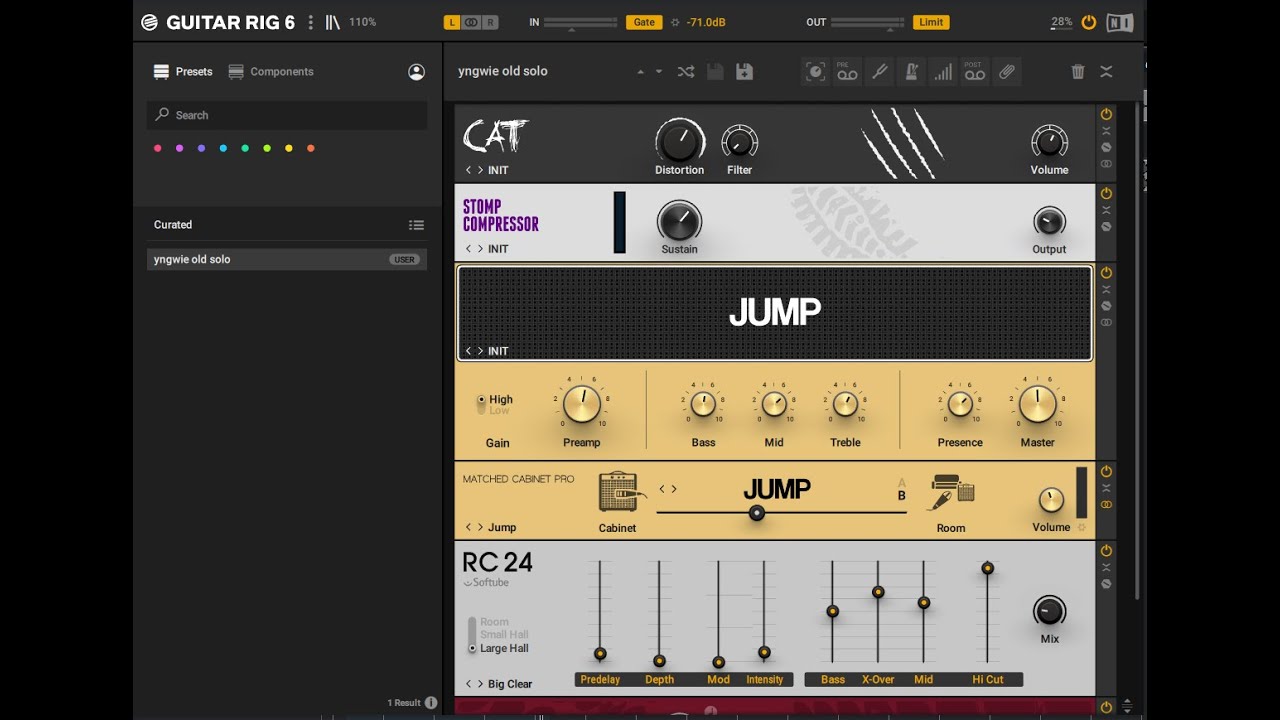Click the info icon next to 1 Result
Image resolution: width=1280 pixels, height=720 pixels.
pos(431,703)
